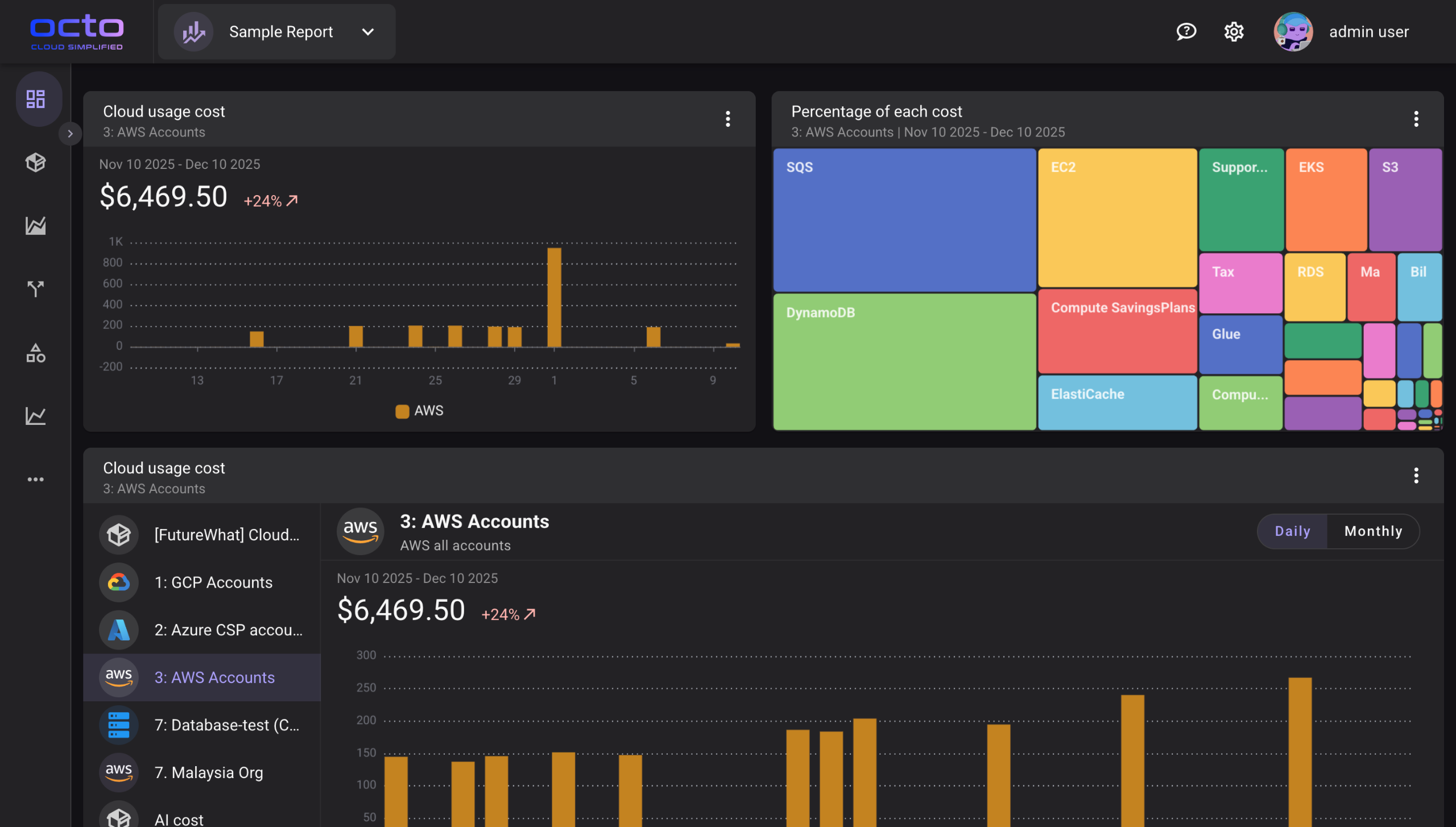The height and width of the screenshot is (827, 1456).
Task: Click the branching arrows sidebar icon
Action: [x=36, y=289]
